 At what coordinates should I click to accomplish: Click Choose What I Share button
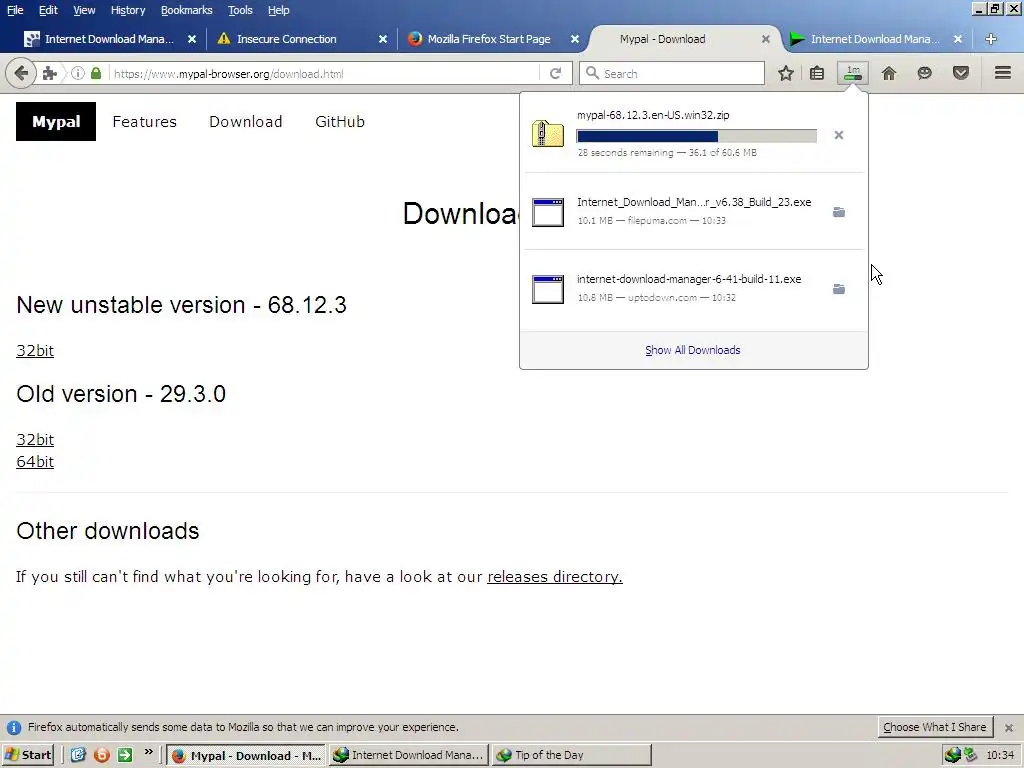coord(935,727)
